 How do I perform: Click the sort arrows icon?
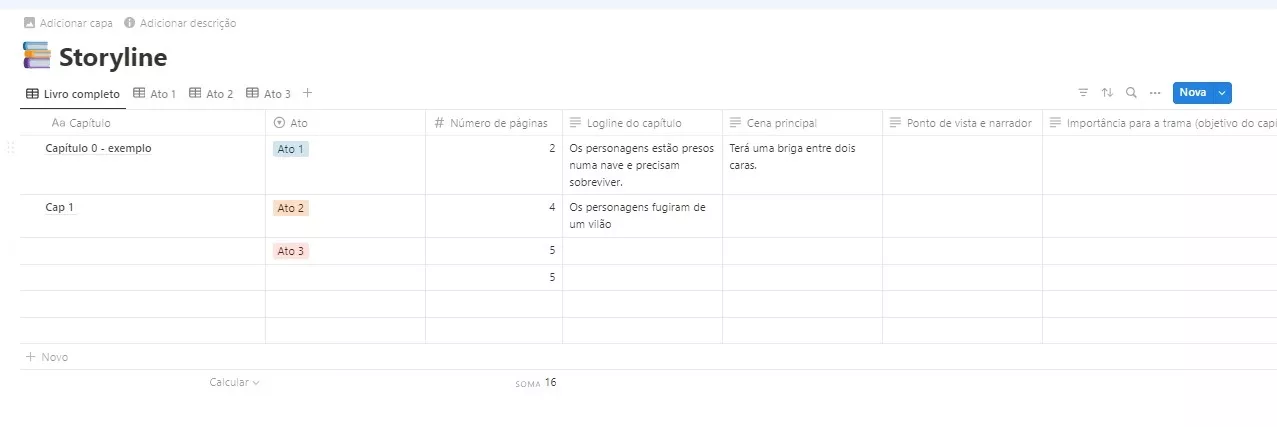pyautogui.click(x=1107, y=93)
